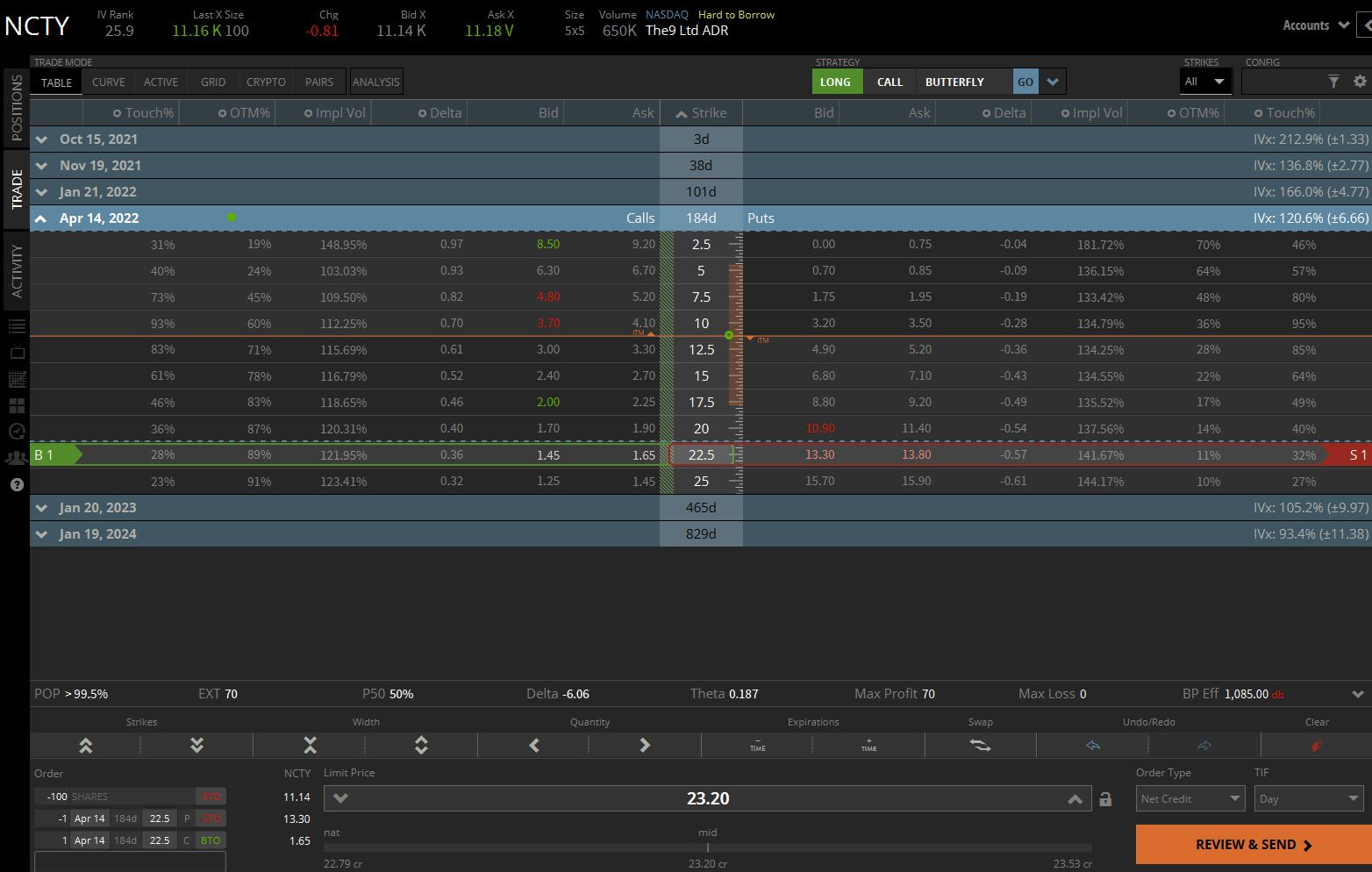Screen dimensions: 1372x872
Task: Open the POSITIONS side tab
Action: pos(16,108)
